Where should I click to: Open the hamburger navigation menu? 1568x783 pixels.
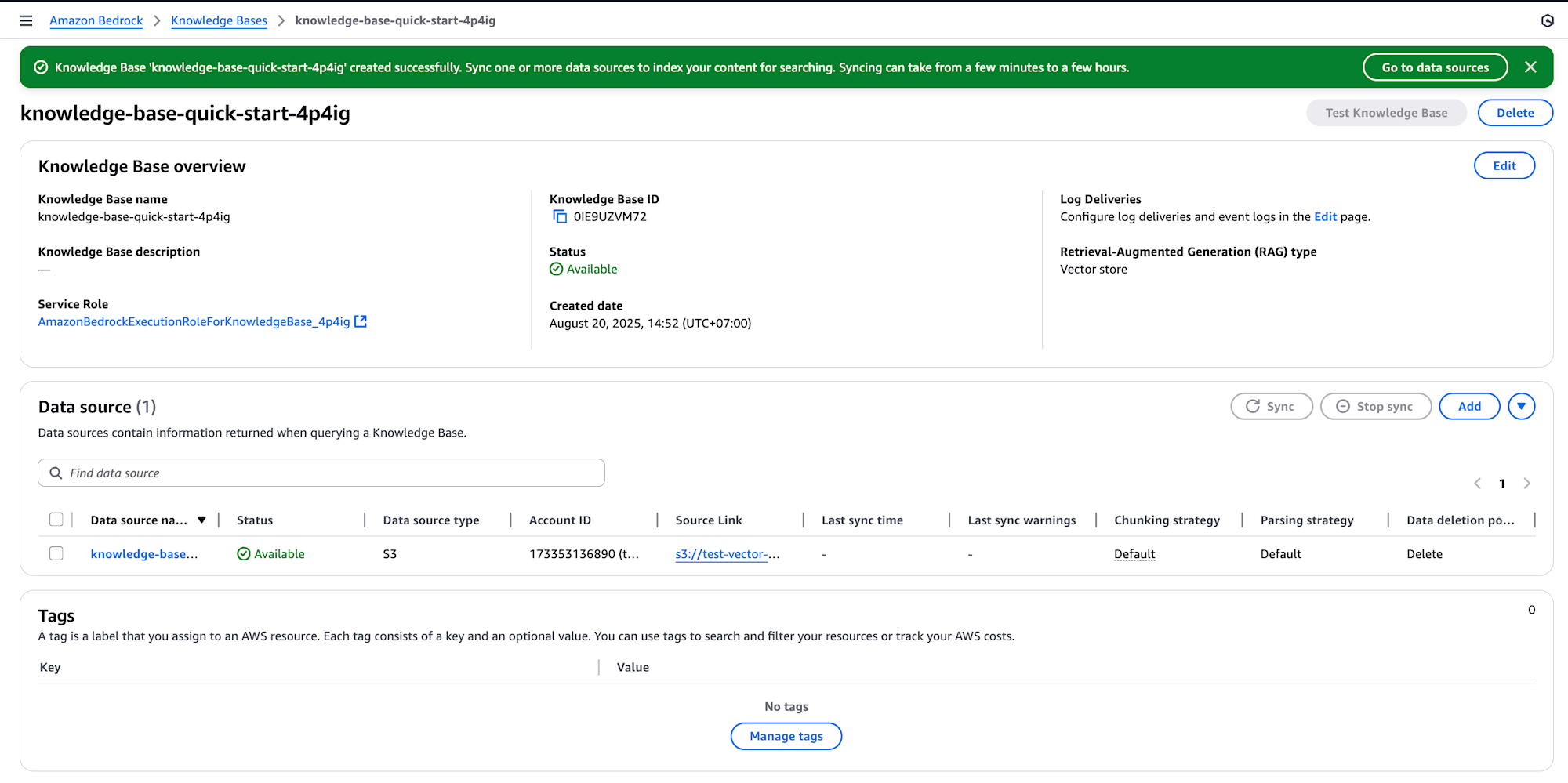pyautogui.click(x=26, y=20)
